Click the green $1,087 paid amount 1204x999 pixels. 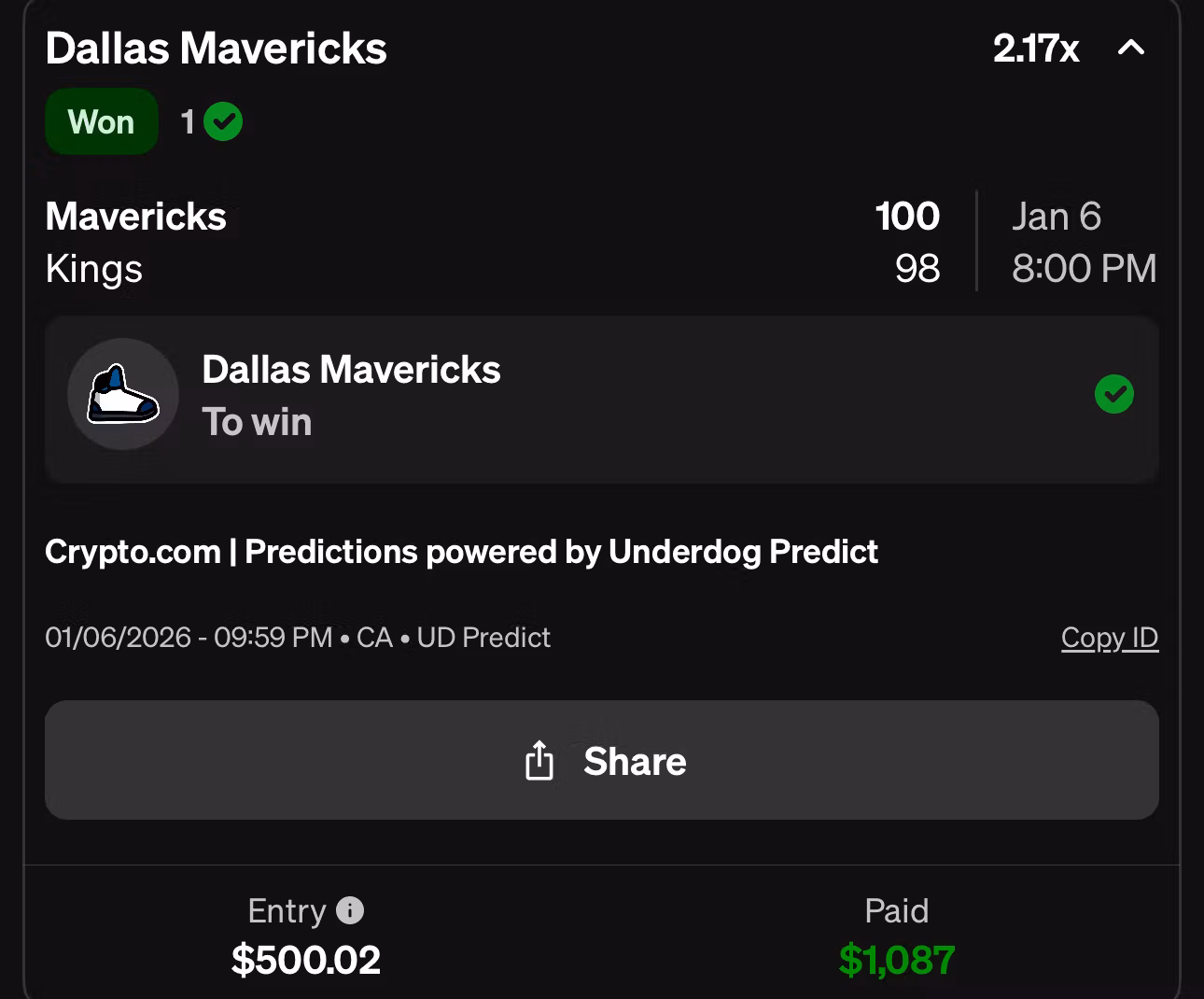tap(896, 960)
